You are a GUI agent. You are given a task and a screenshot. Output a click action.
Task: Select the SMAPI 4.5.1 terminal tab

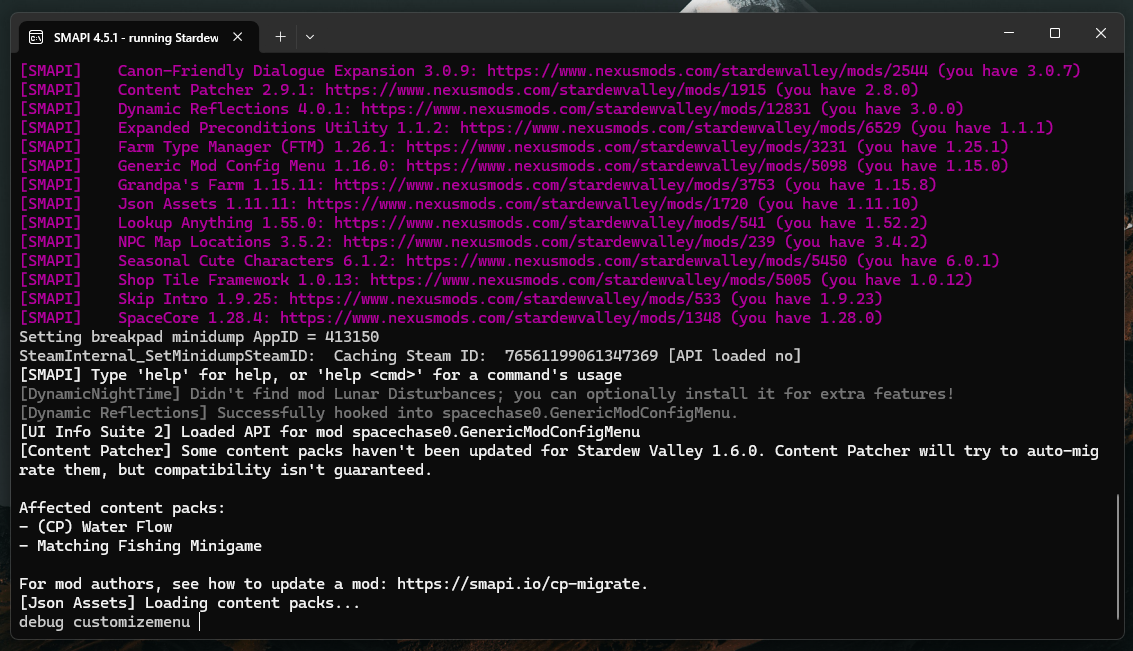[137, 37]
